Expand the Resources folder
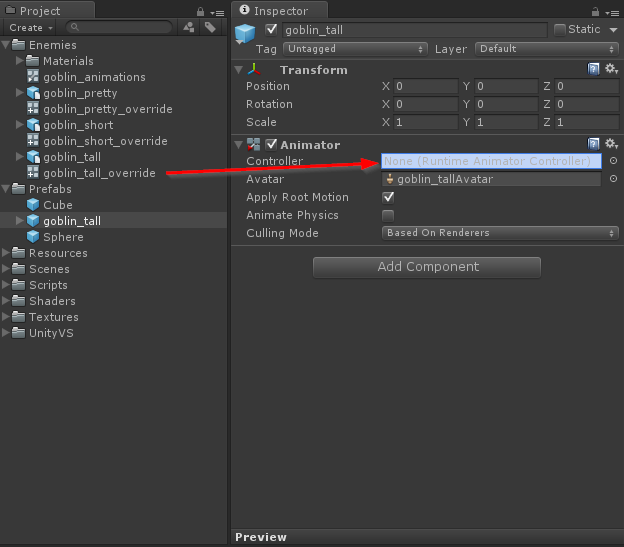The height and width of the screenshot is (547, 624). 6,253
